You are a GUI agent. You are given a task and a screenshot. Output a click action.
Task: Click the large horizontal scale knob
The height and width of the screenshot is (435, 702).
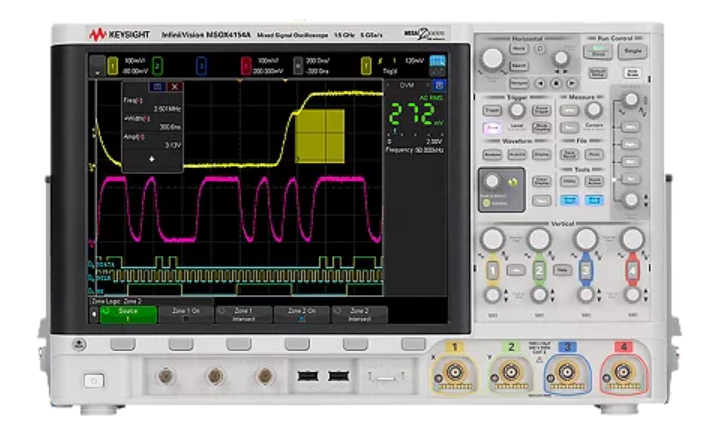coord(492,59)
